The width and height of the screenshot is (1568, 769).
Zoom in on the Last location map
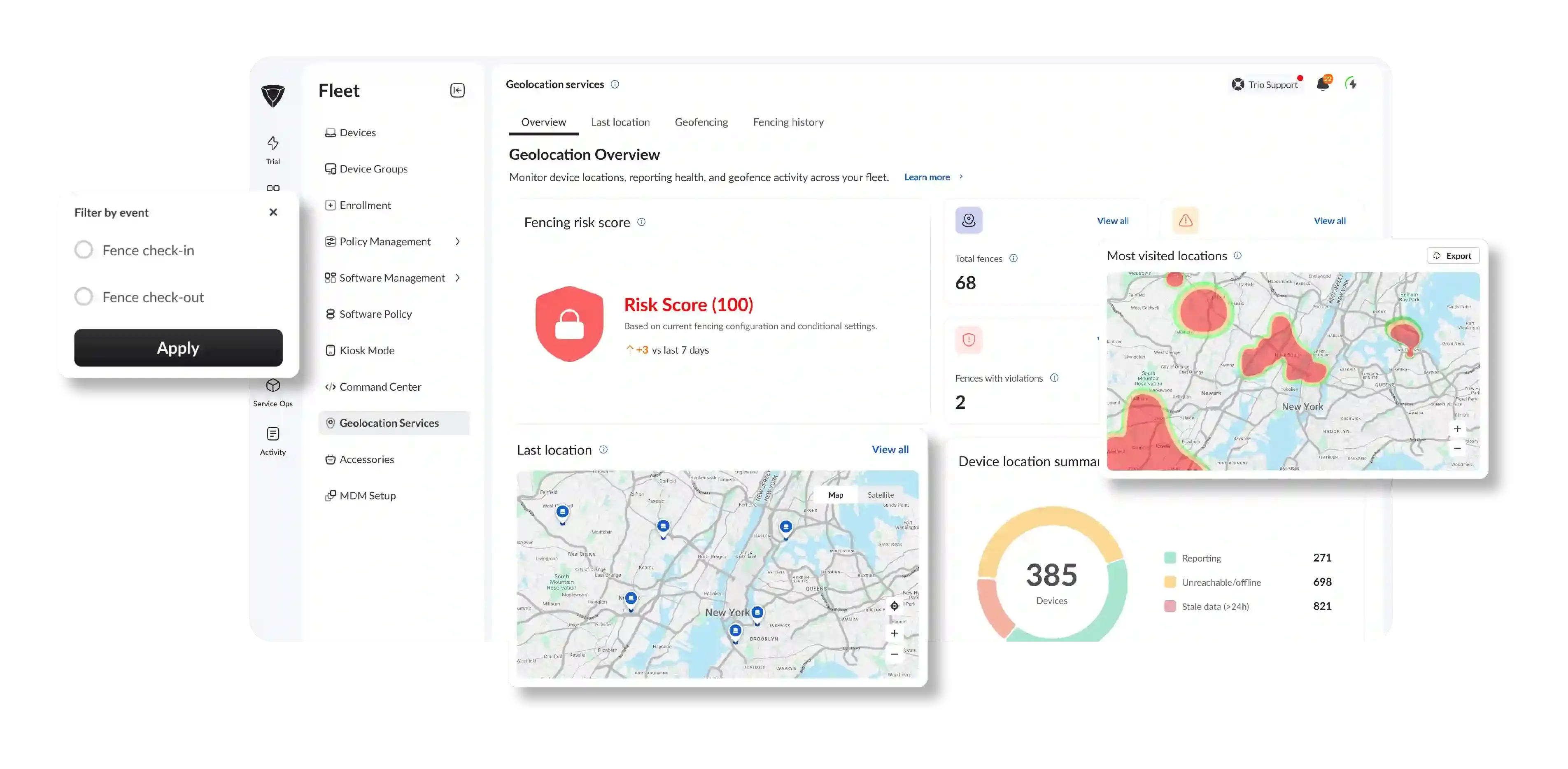pos(894,633)
